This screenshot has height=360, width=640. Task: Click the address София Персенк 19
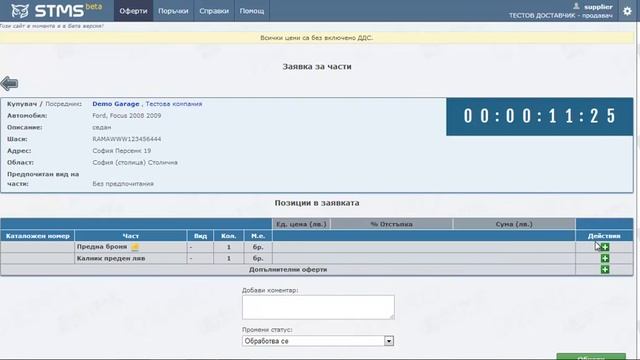coord(122,151)
